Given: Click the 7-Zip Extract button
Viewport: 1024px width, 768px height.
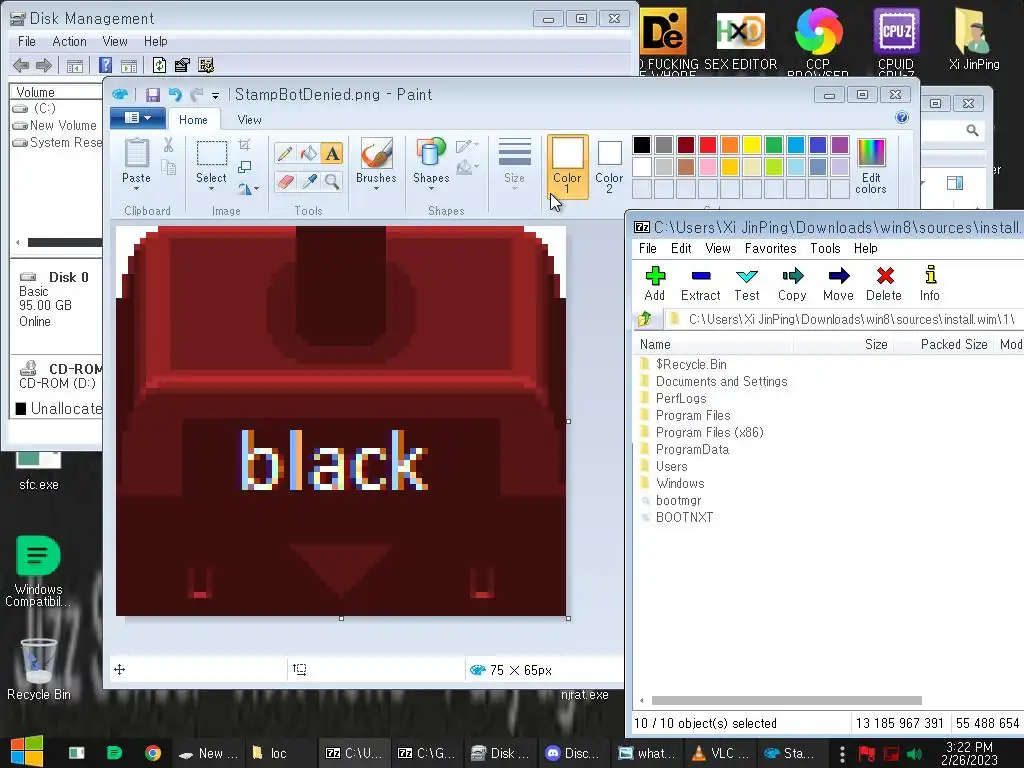Looking at the screenshot, I should click(x=701, y=284).
